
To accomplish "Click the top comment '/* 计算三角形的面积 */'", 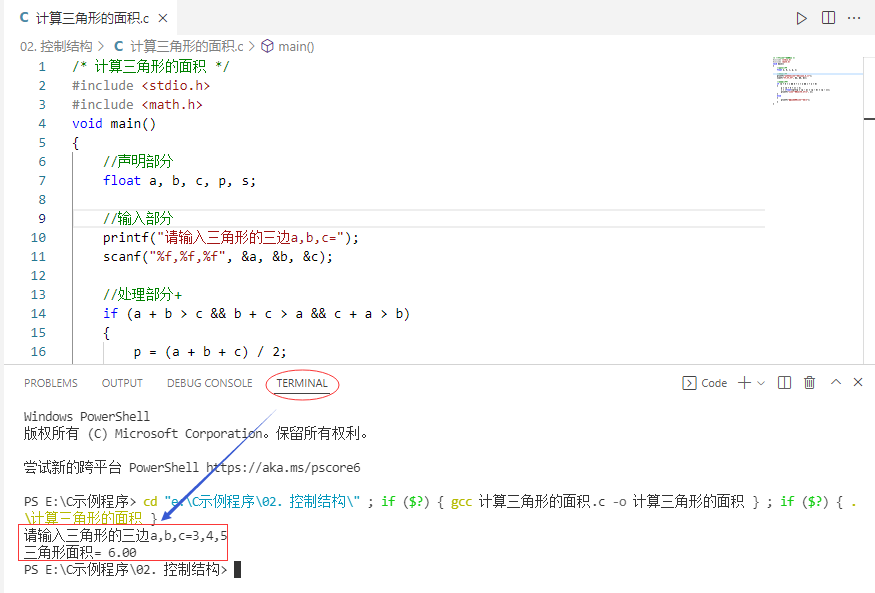I will (x=151, y=67).
